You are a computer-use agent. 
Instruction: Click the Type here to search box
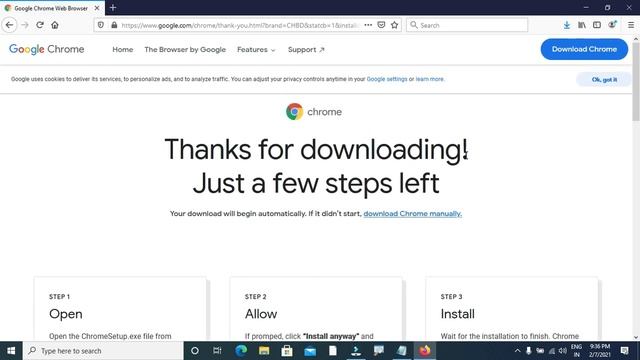pos(103,351)
